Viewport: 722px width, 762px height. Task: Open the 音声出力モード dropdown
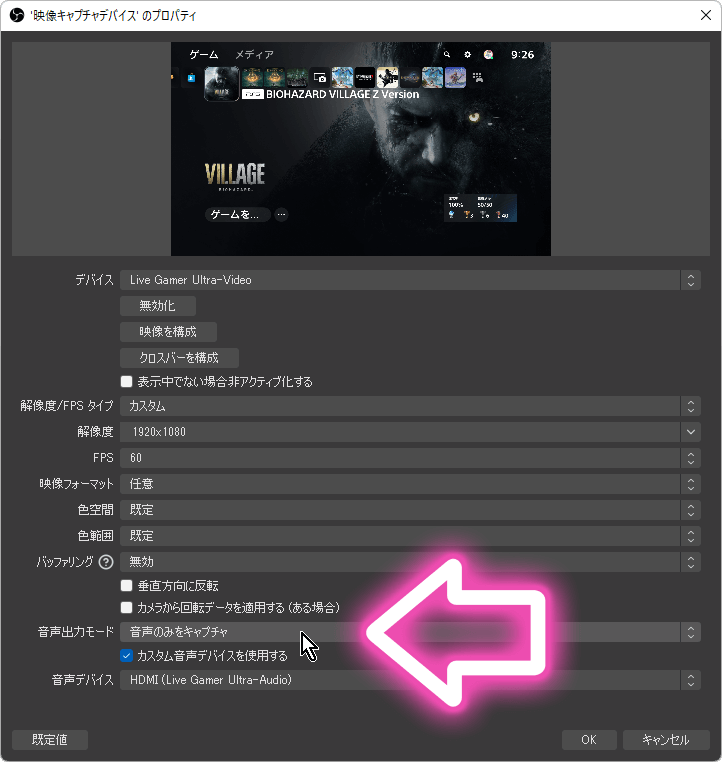coord(410,632)
